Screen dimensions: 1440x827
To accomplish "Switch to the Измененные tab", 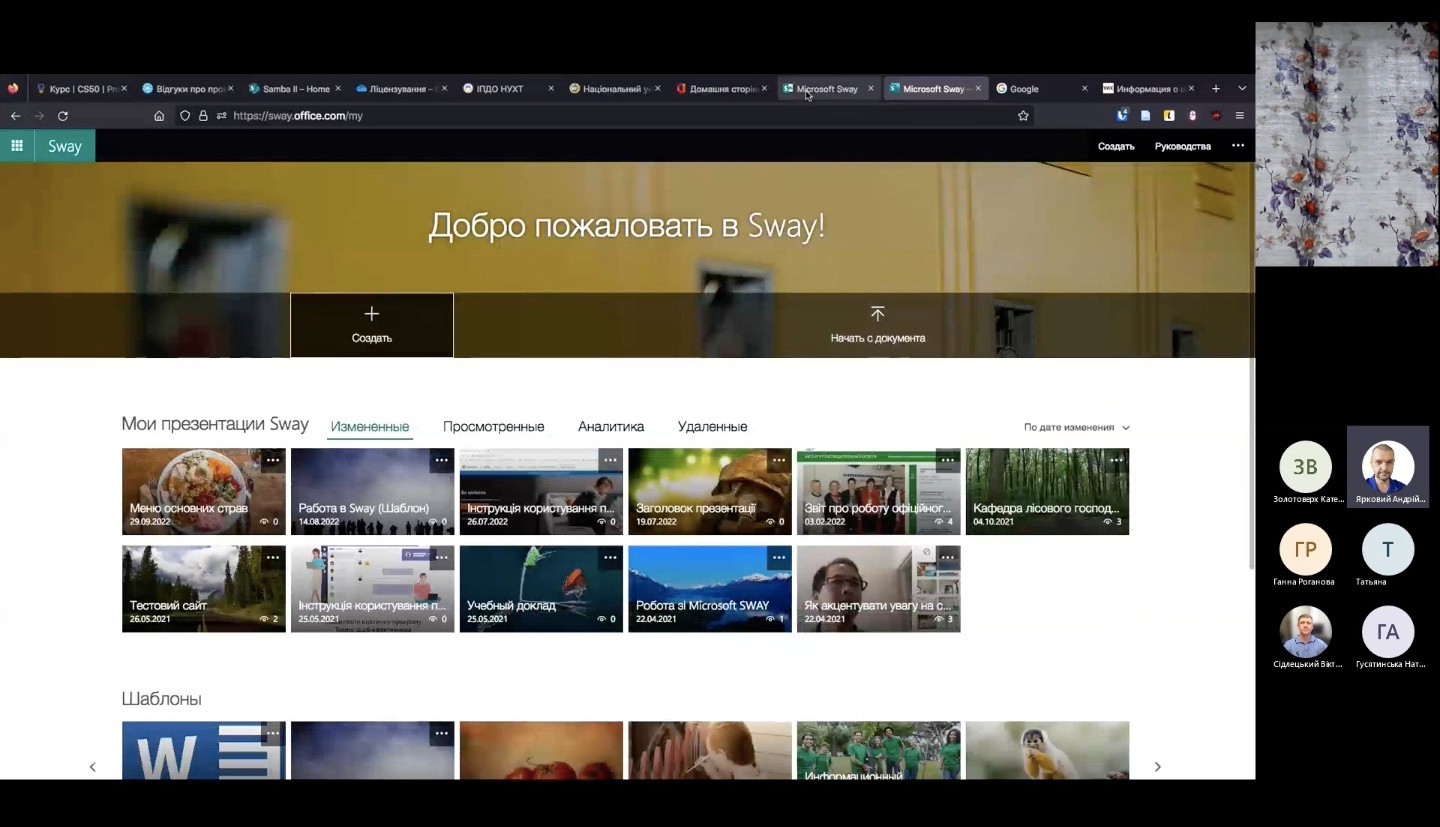I will click(370, 427).
